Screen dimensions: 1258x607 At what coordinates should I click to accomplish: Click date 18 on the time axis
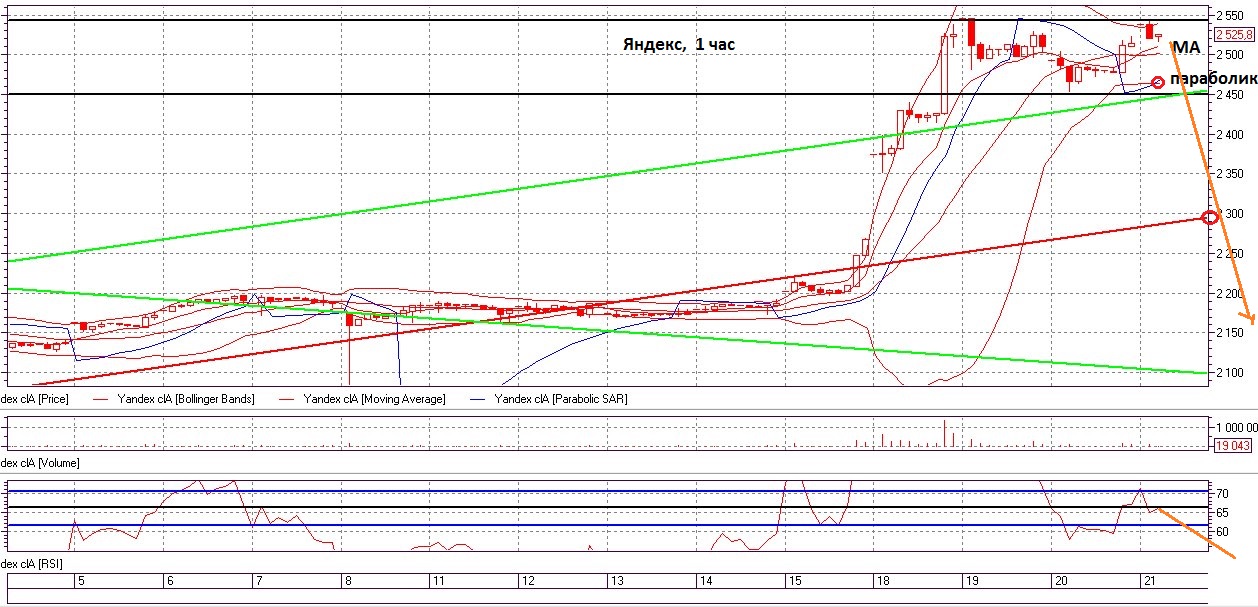coord(882,581)
